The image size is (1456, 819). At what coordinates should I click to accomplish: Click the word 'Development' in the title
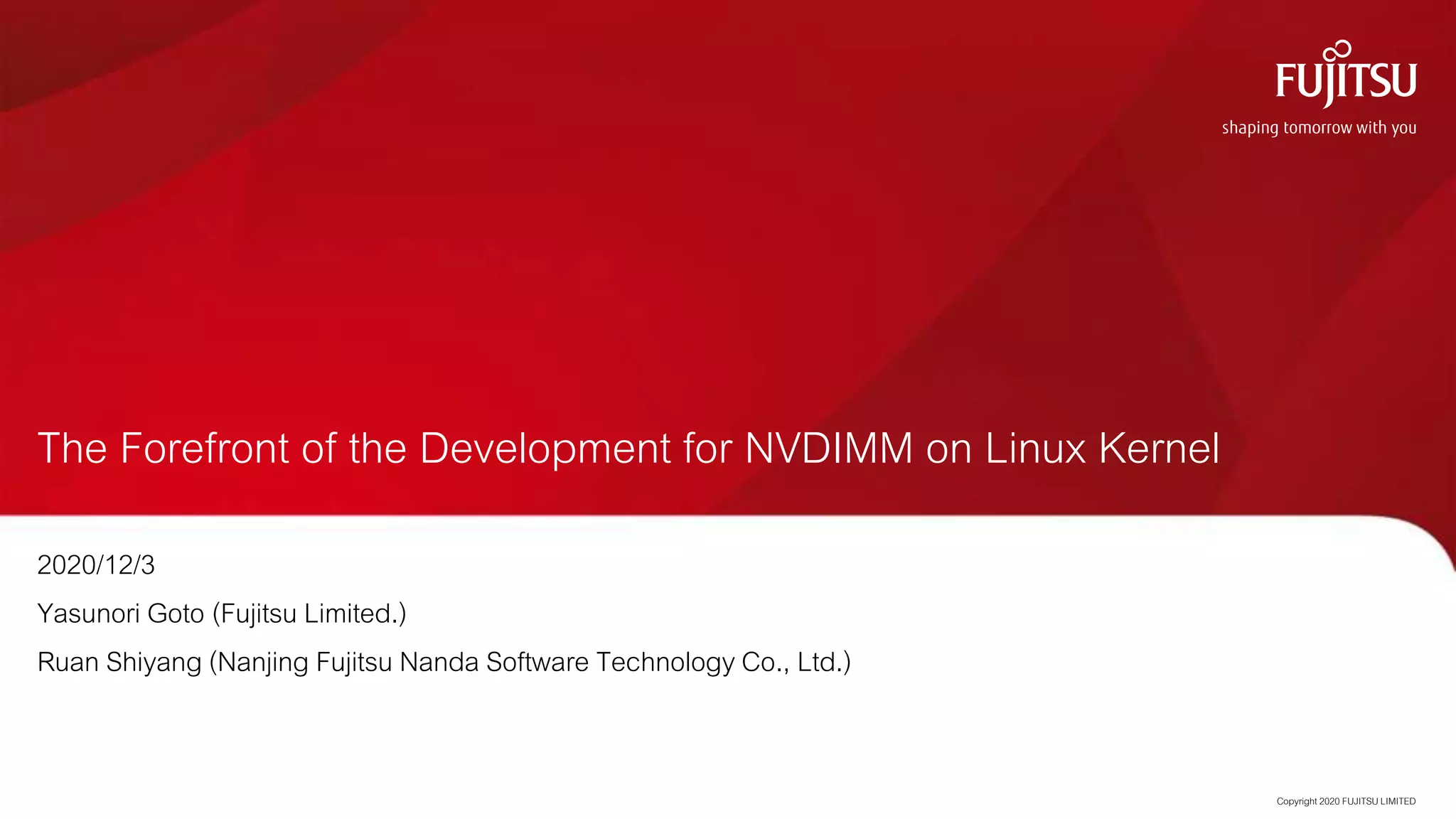coord(545,449)
